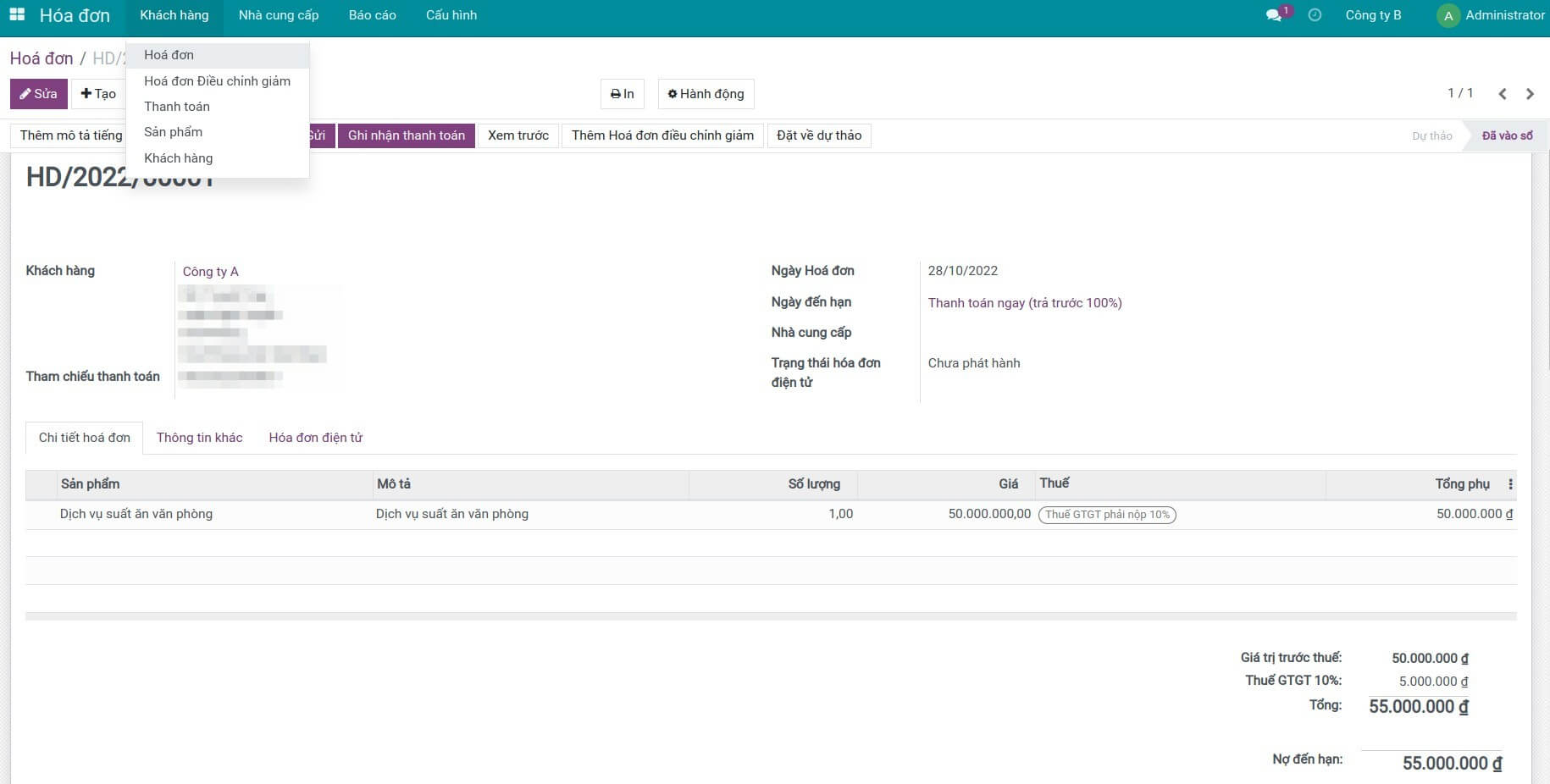1550x784 pixels.
Task: Open the apps grid home menu icon
Action: pos(17,15)
